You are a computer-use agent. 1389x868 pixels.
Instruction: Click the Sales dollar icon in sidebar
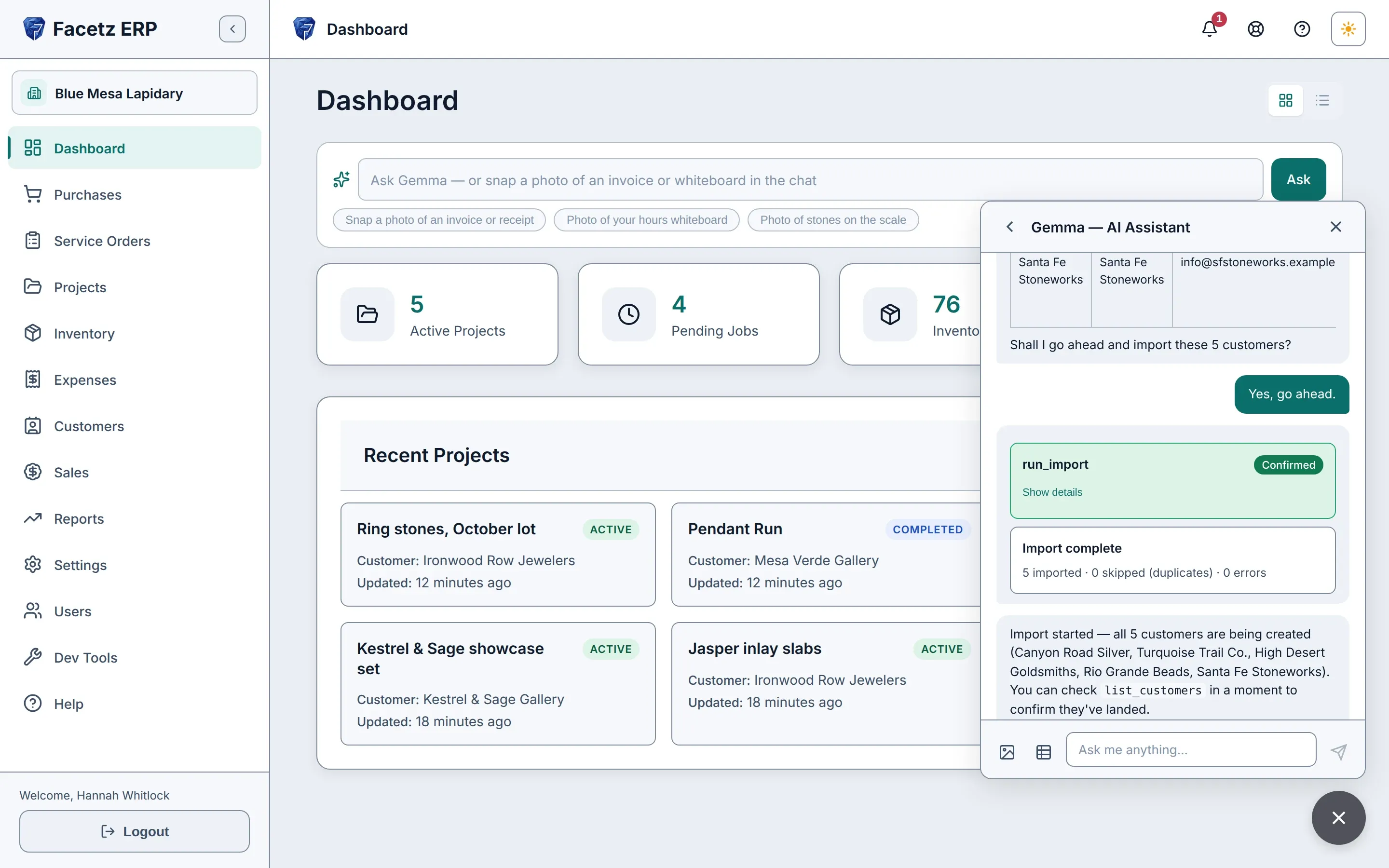click(x=33, y=472)
